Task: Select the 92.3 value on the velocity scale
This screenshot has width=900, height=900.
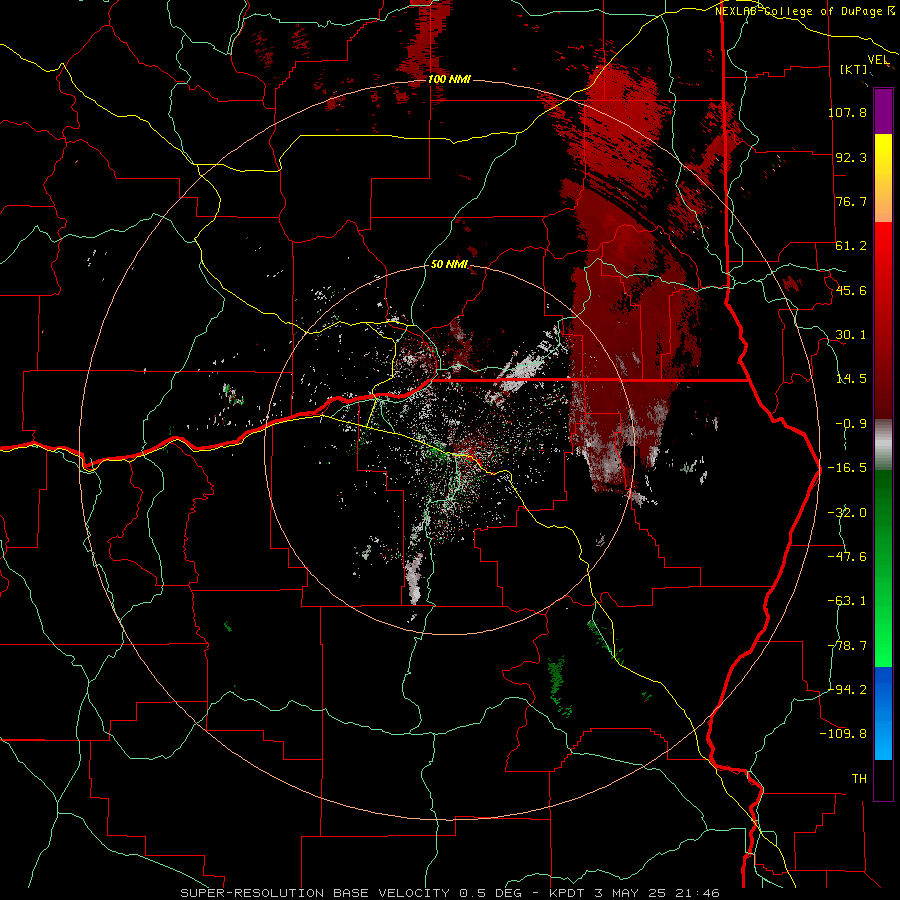Action: [851, 157]
